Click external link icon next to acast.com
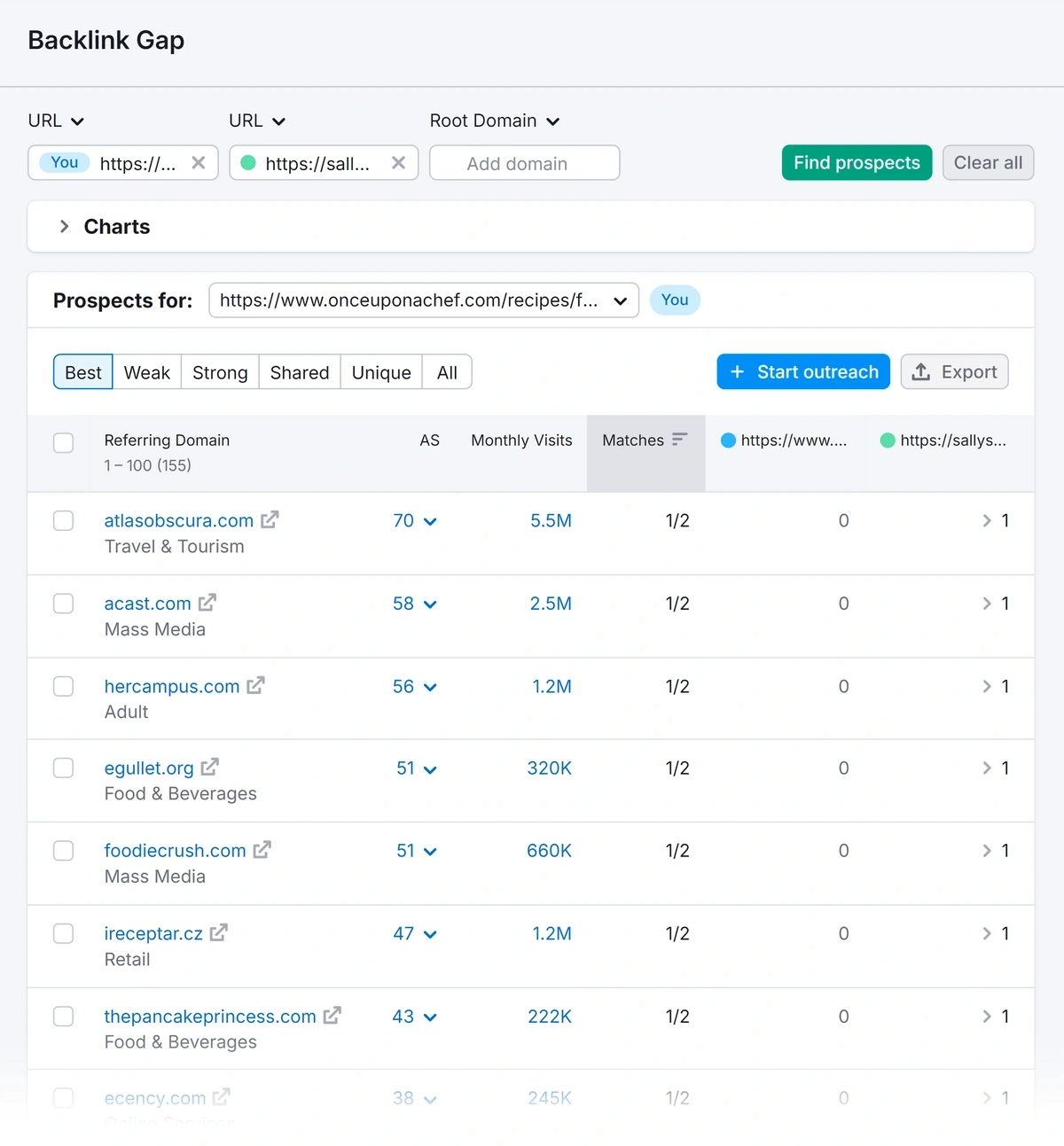 pos(207,603)
